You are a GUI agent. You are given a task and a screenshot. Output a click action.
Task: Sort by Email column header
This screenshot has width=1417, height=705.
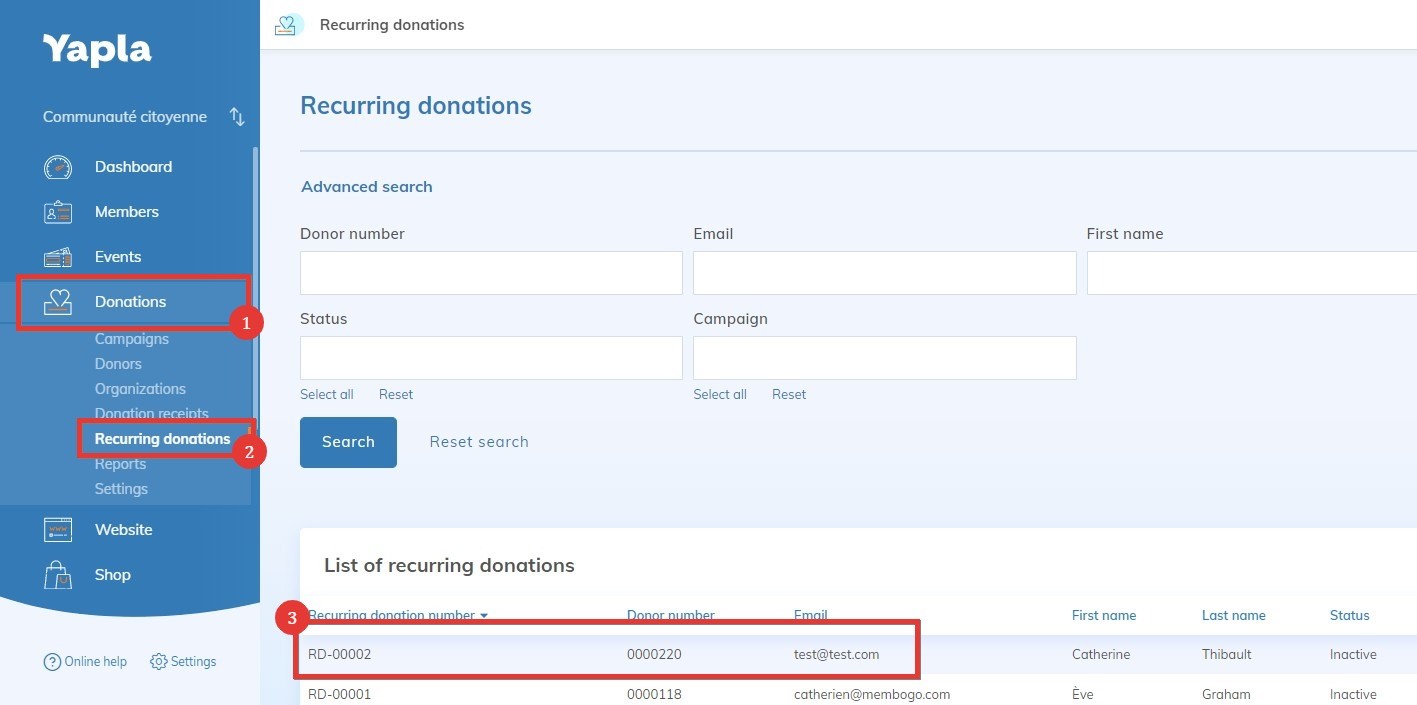click(811, 616)
